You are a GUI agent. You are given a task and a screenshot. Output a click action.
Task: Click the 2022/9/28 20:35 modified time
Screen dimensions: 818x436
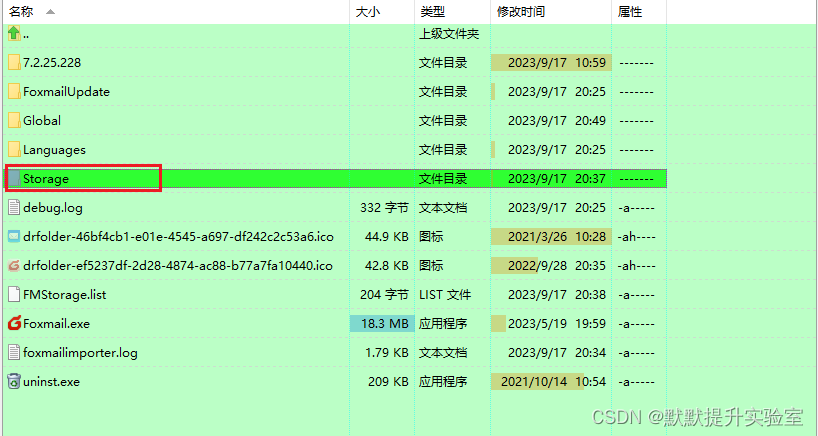(557, 265)
